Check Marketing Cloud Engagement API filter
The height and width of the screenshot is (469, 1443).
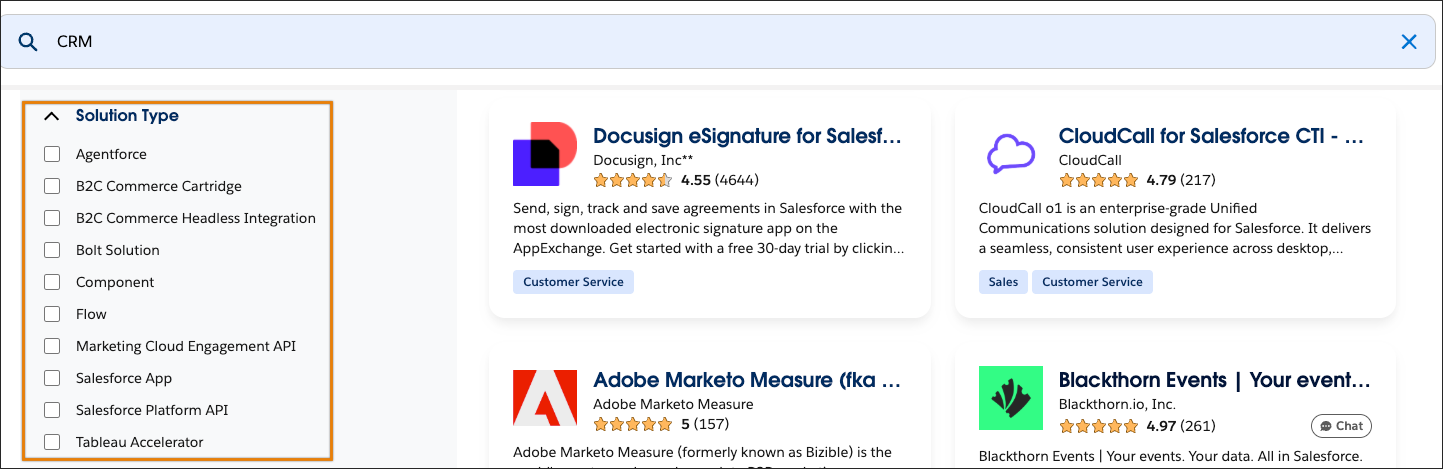point(52,346)
